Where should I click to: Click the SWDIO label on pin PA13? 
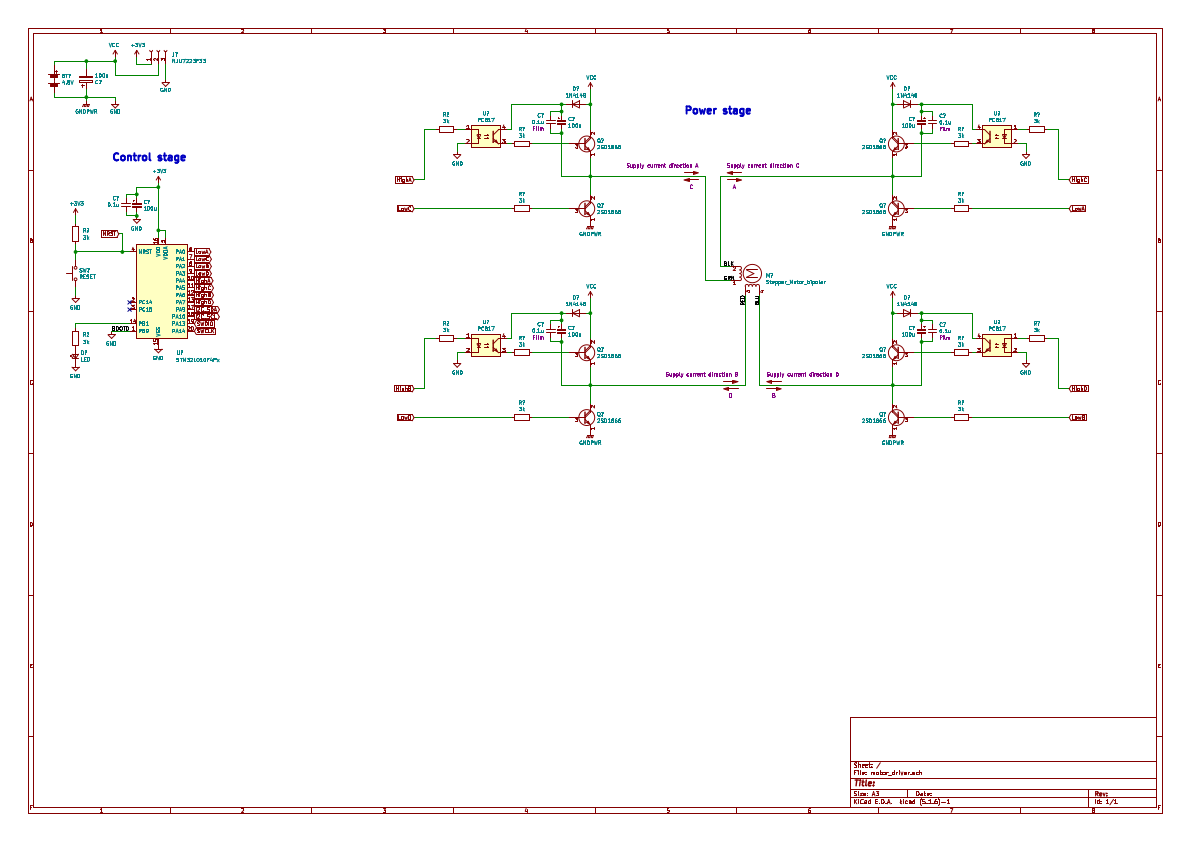[205, 324]
